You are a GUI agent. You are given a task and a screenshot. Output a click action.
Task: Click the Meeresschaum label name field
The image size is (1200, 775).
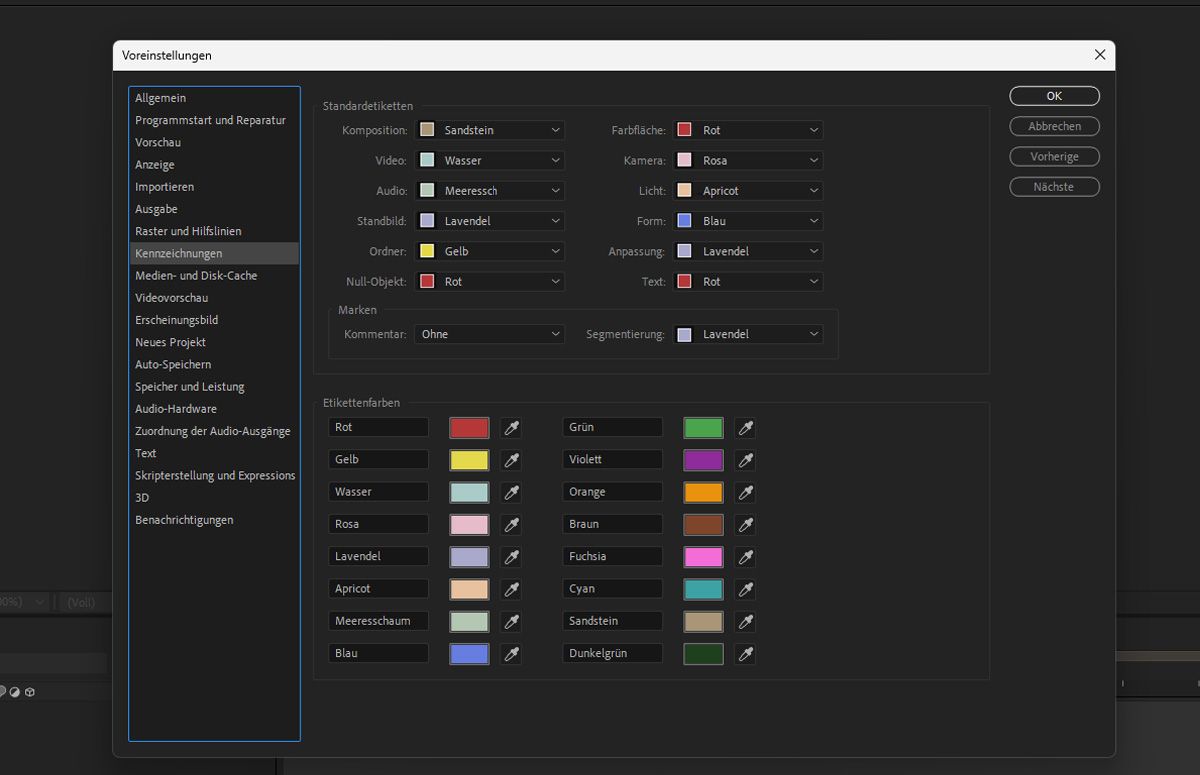(x=378, y=621)
